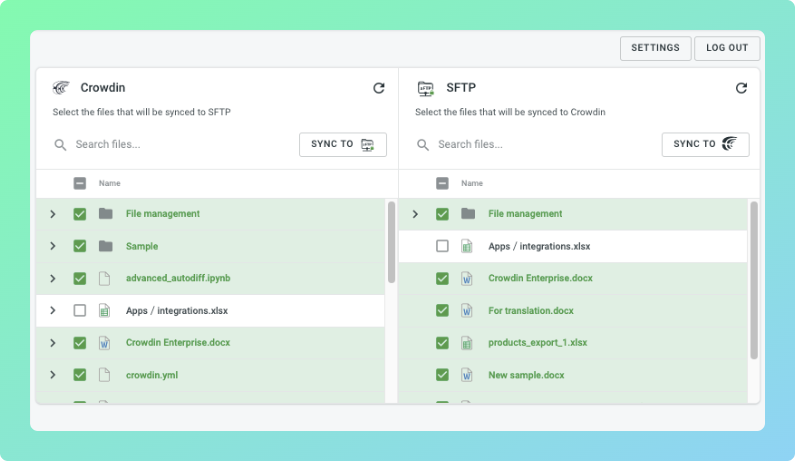This screenshot has width=795, height=461.
Task: Click Word icon of New sample.docx
Action: click(x=467, y=375)
